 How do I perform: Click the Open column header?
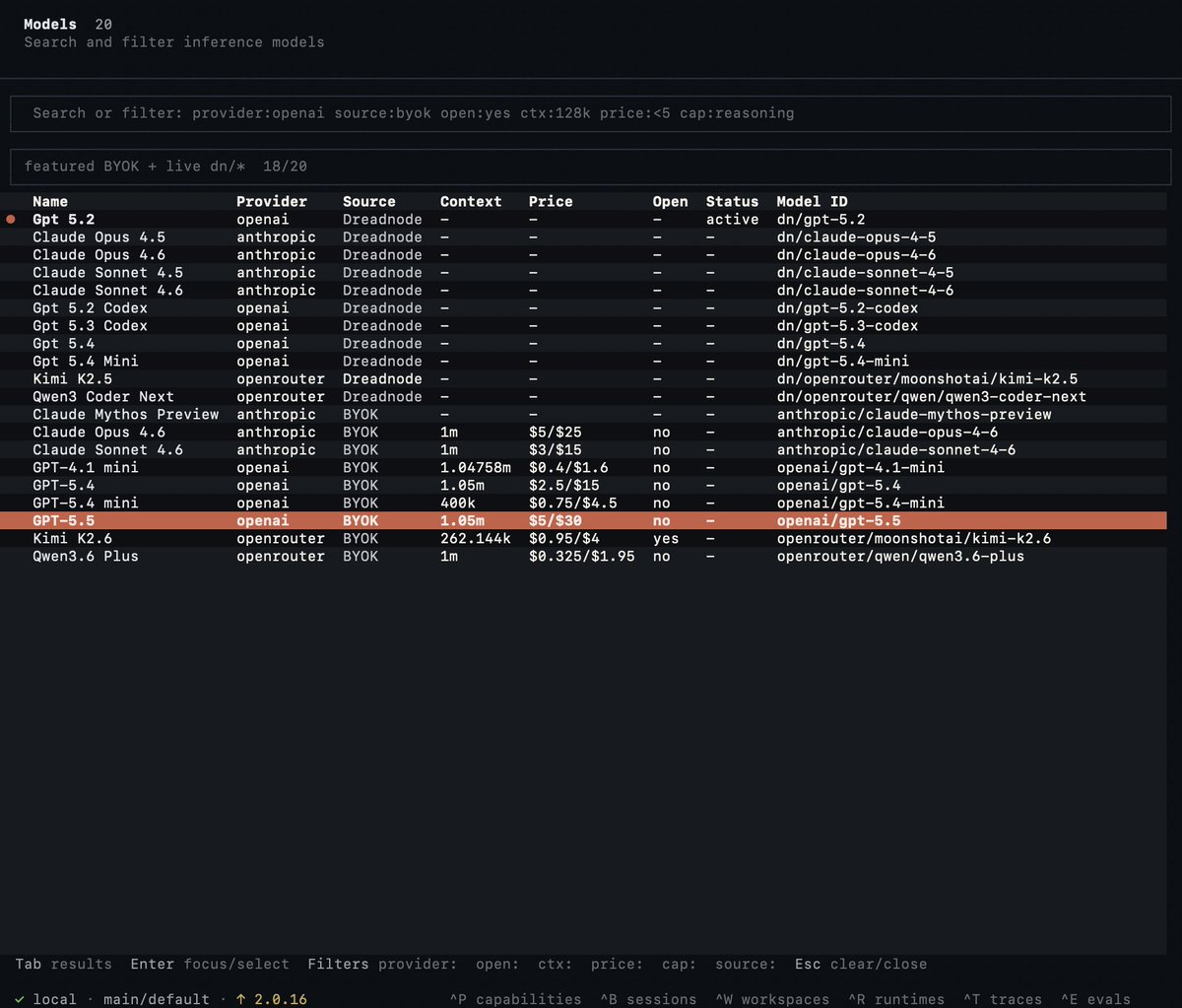pos(670,202)
